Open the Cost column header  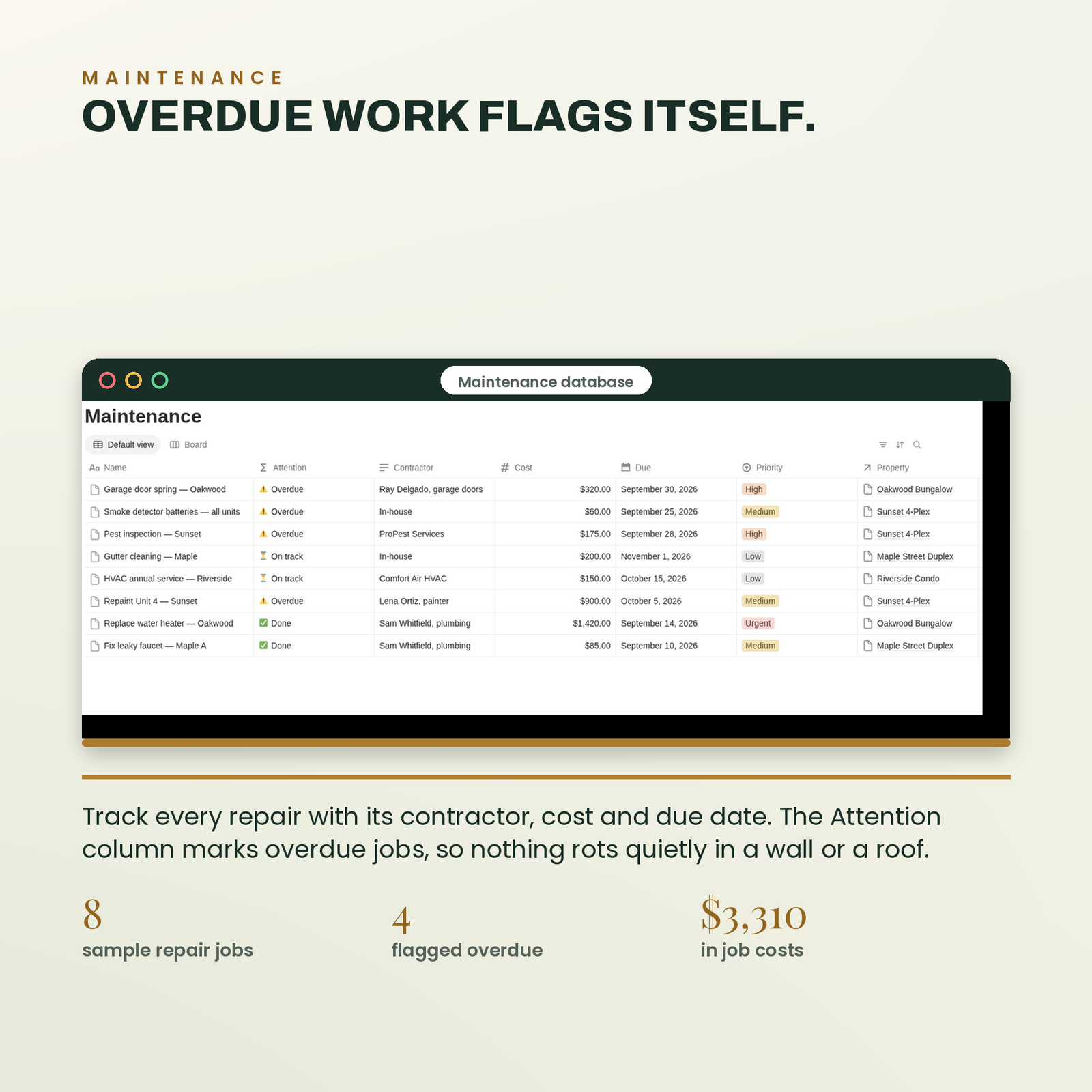(517, 468)
